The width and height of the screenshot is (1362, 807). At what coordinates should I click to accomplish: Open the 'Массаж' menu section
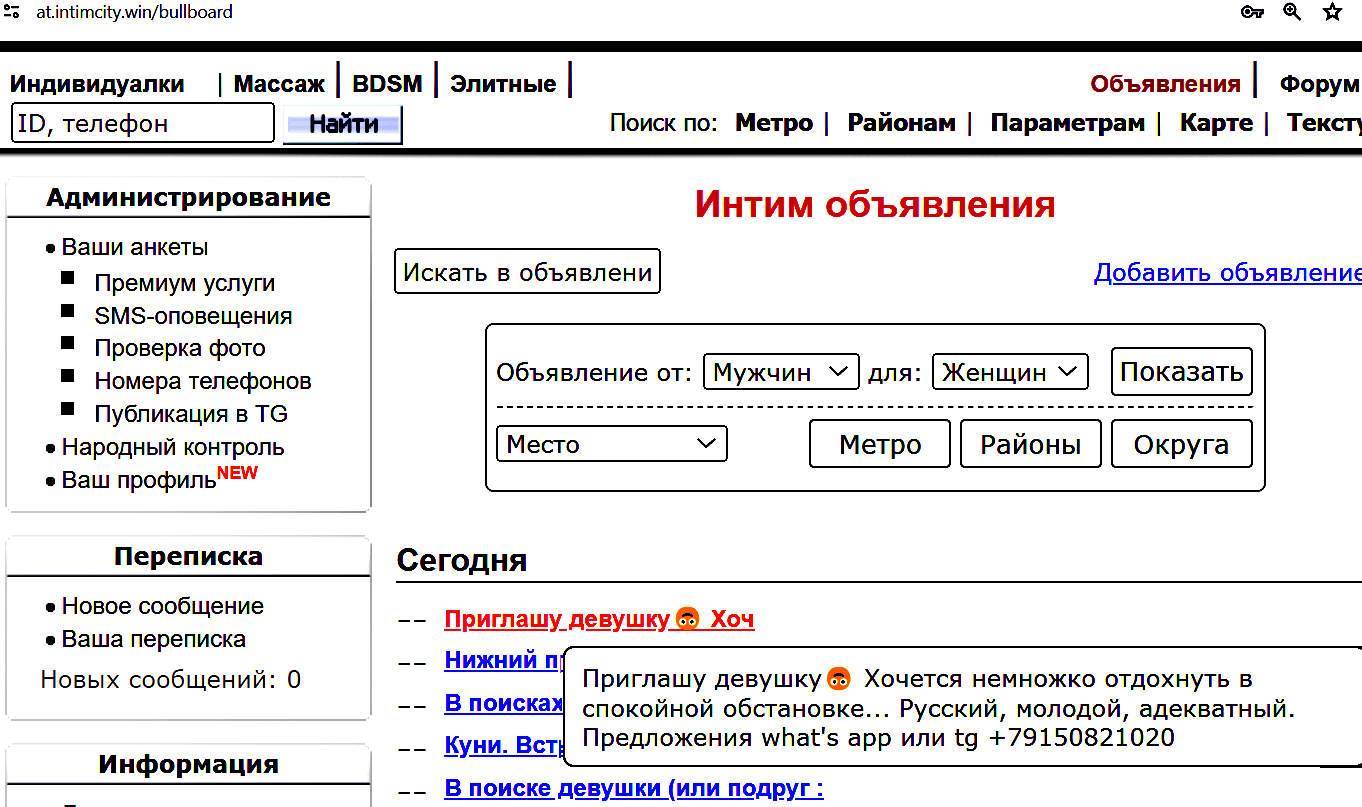click(279, 84)
